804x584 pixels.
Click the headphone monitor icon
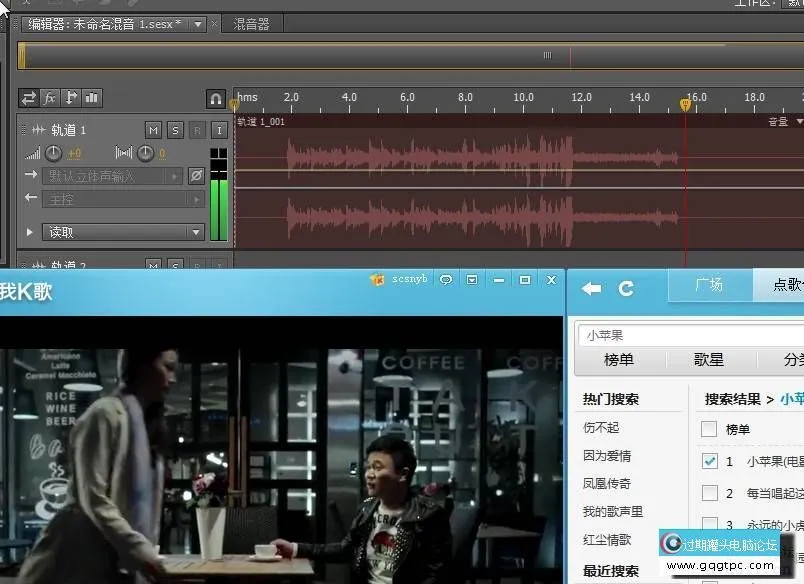point(217,101)
